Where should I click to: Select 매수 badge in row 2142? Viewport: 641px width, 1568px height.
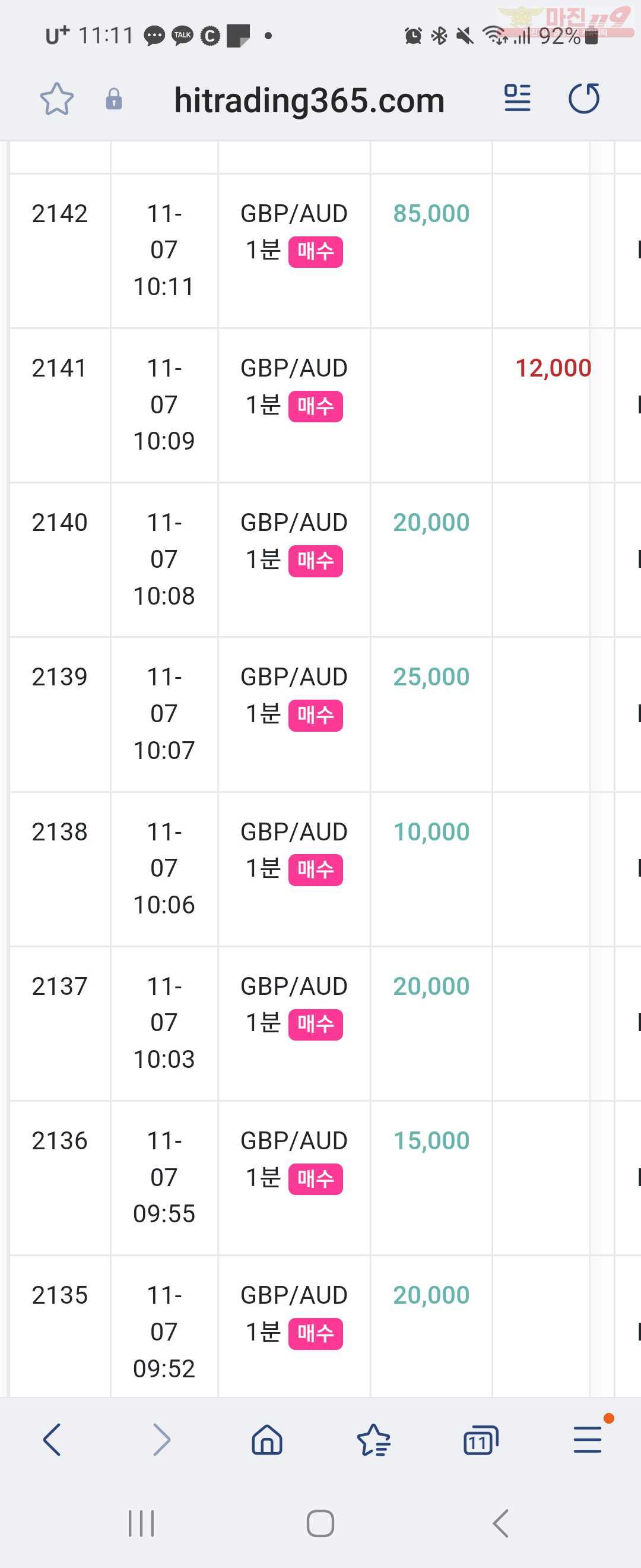[315, 251]
